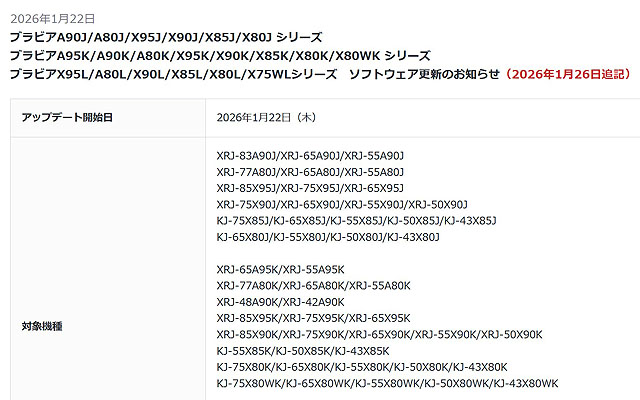
Task: Click the アップデート開始日 row header
Action: [x=66, y=117]
